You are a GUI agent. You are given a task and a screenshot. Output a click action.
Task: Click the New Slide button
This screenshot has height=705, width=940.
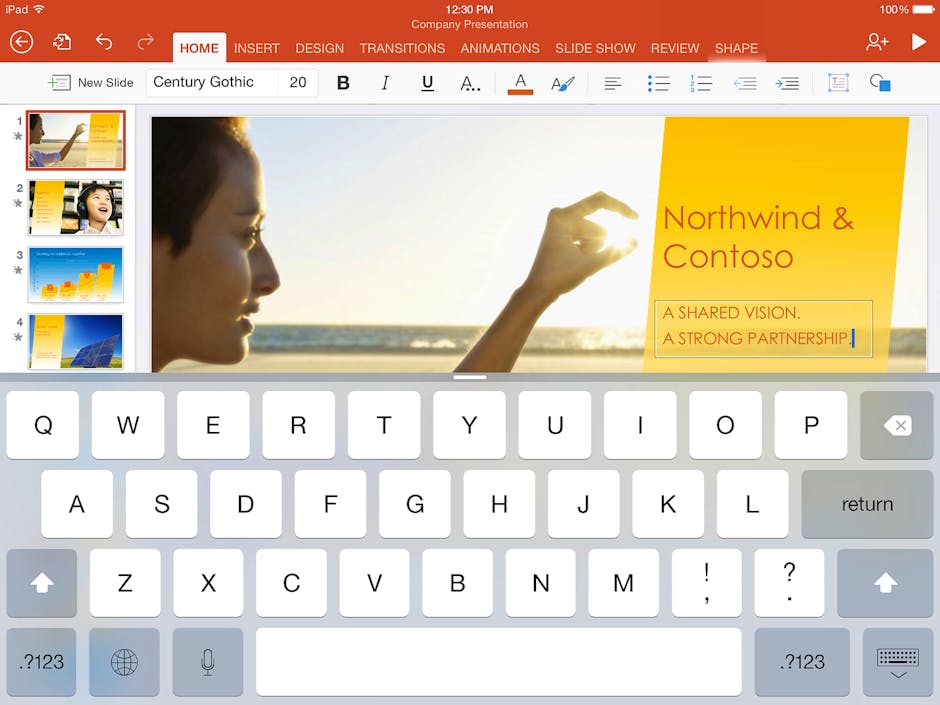tap(91, 83)
